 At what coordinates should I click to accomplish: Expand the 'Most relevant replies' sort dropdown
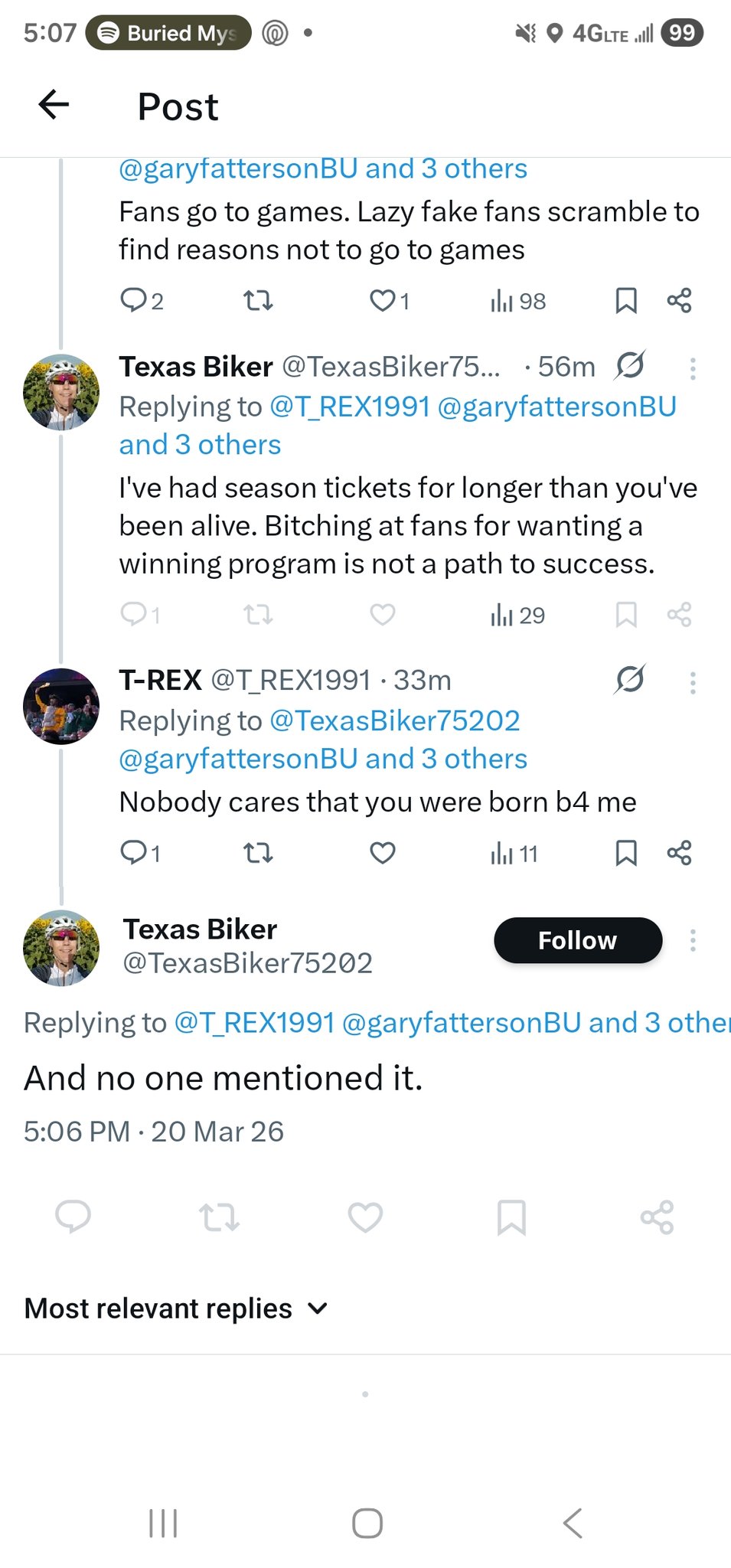[176, 1308]
